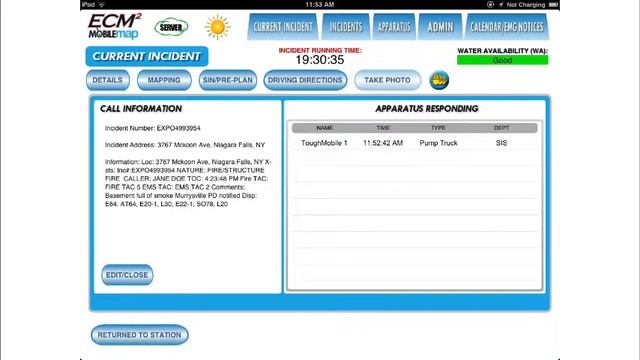Screen dimensions: 640x360
Task: Click the sun weather icon
Action: (x=218, y=27)
